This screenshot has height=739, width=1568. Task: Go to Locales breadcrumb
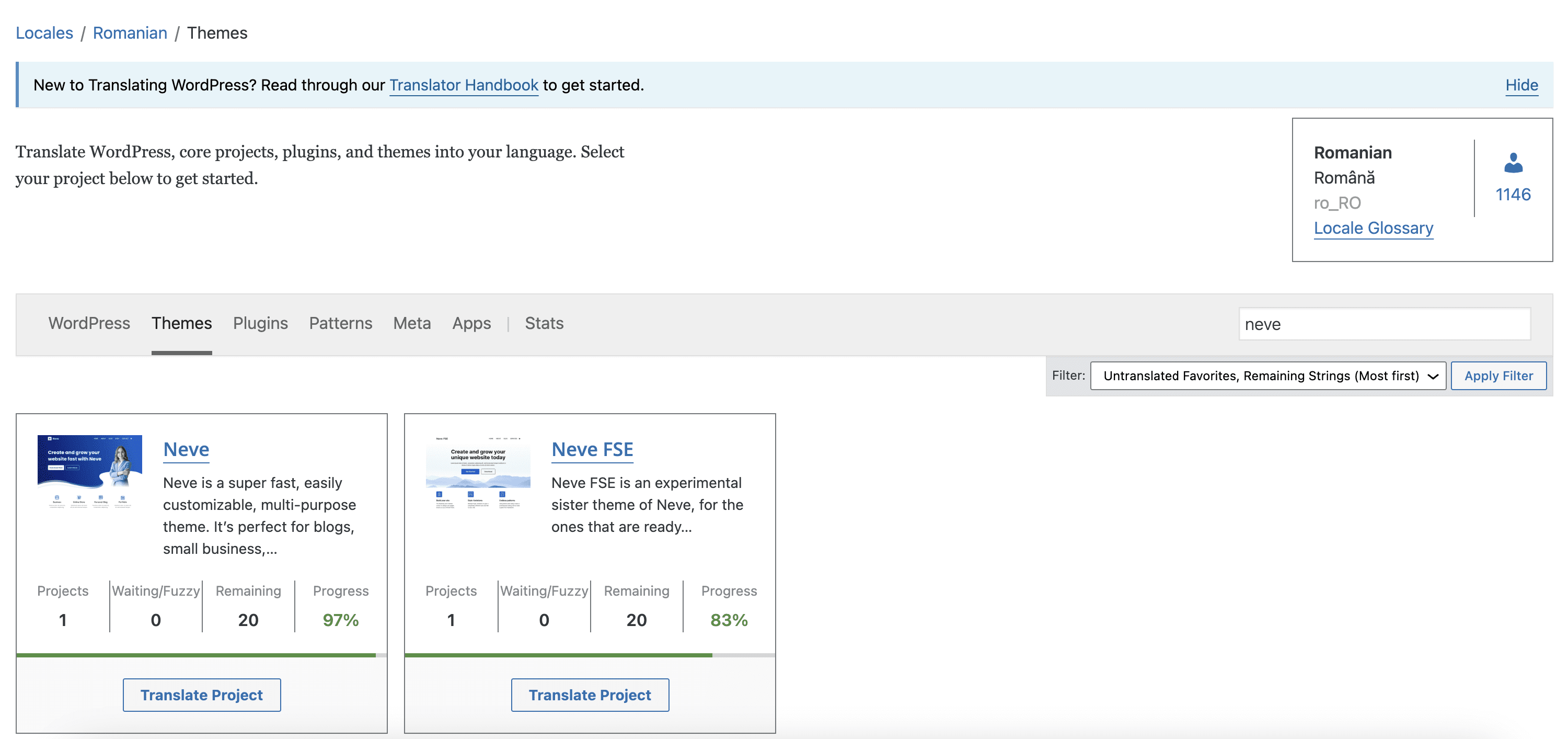(x=44, y=33)
